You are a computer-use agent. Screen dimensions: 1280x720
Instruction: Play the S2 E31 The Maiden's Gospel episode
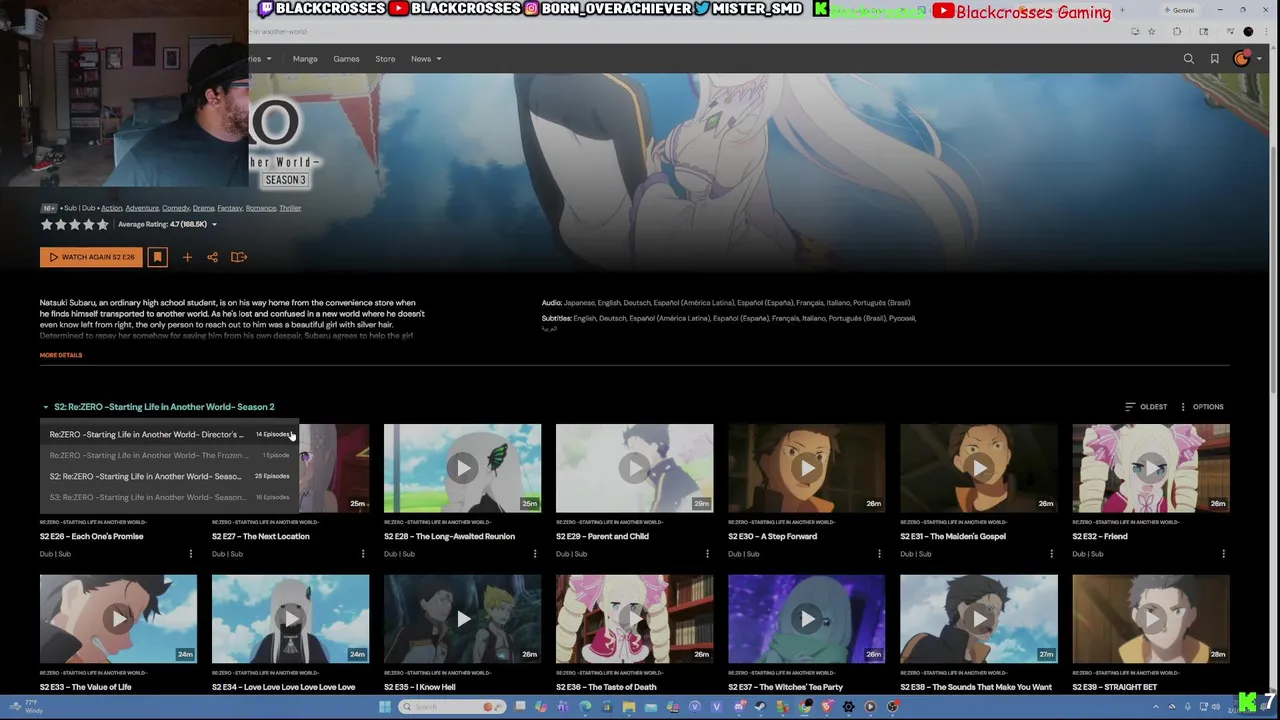point(978,468)
